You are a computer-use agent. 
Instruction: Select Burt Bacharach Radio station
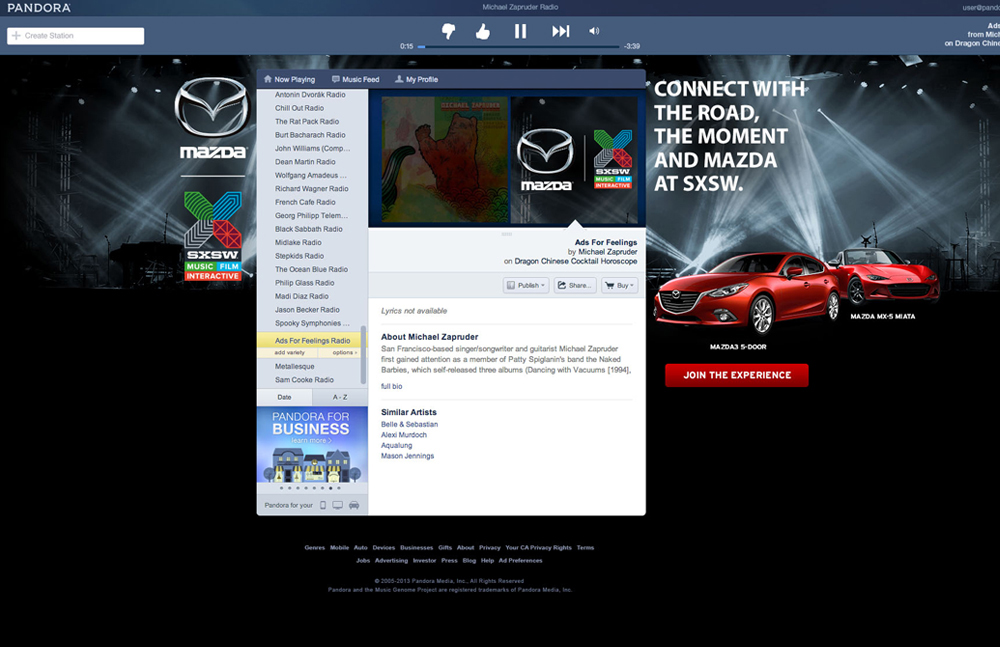(310, 135)
